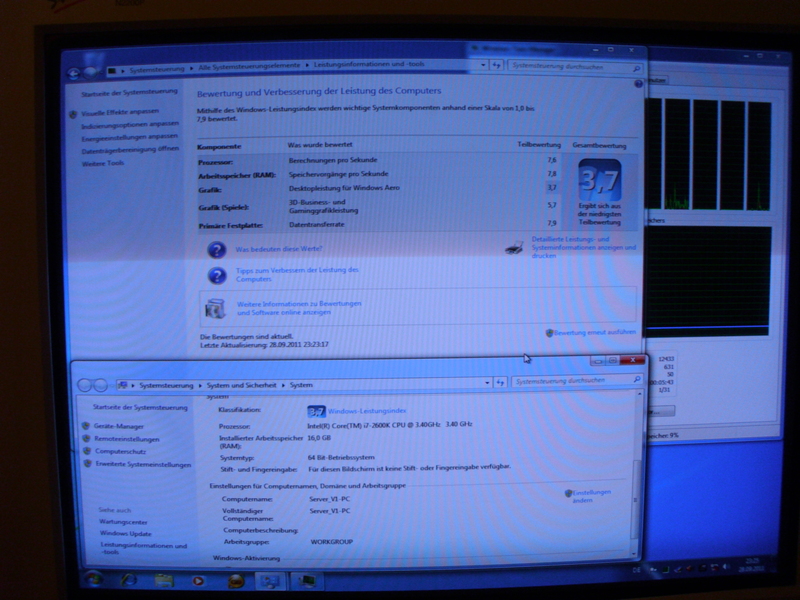The width and height of the screenshot is (800, 600).
Task: Open 'Remoteeinstellungen'
Action: (x=127, y=439)
